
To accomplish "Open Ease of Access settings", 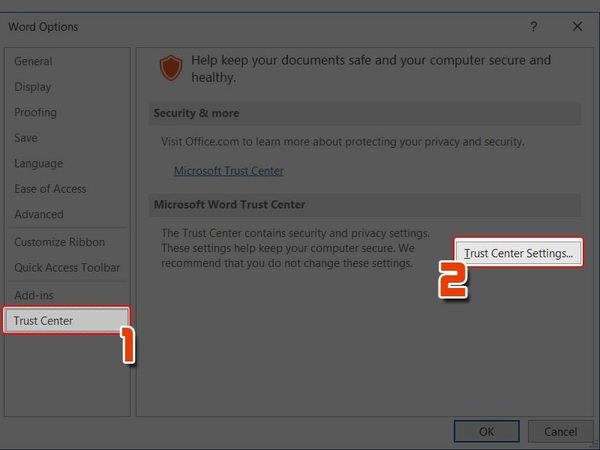I will [x=50, y=189].
